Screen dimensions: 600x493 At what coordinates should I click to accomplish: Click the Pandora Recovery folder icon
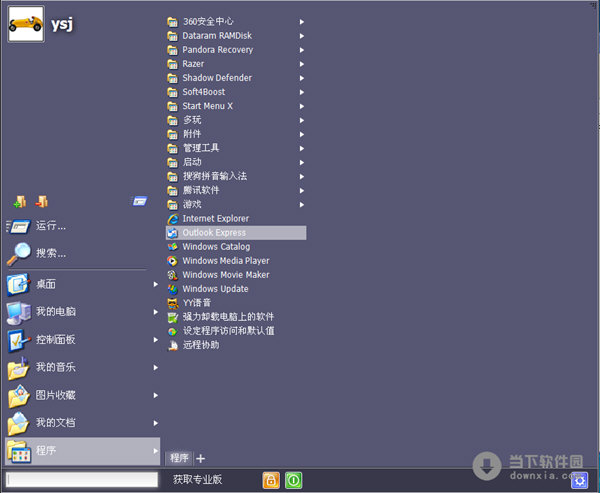pyautogui.click(x=173, y=50)
